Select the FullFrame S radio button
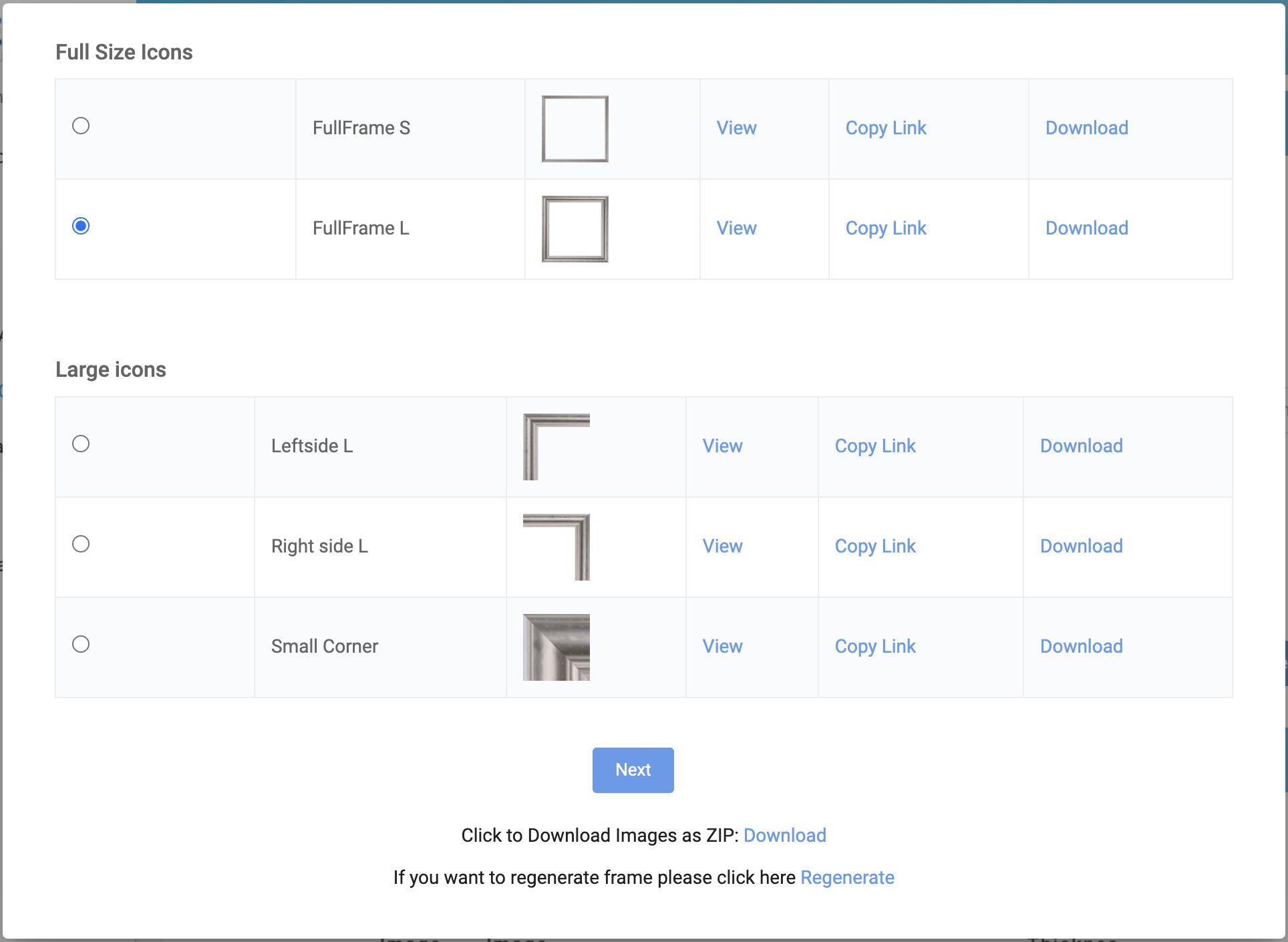The image size is (1288, 942). 81,126
